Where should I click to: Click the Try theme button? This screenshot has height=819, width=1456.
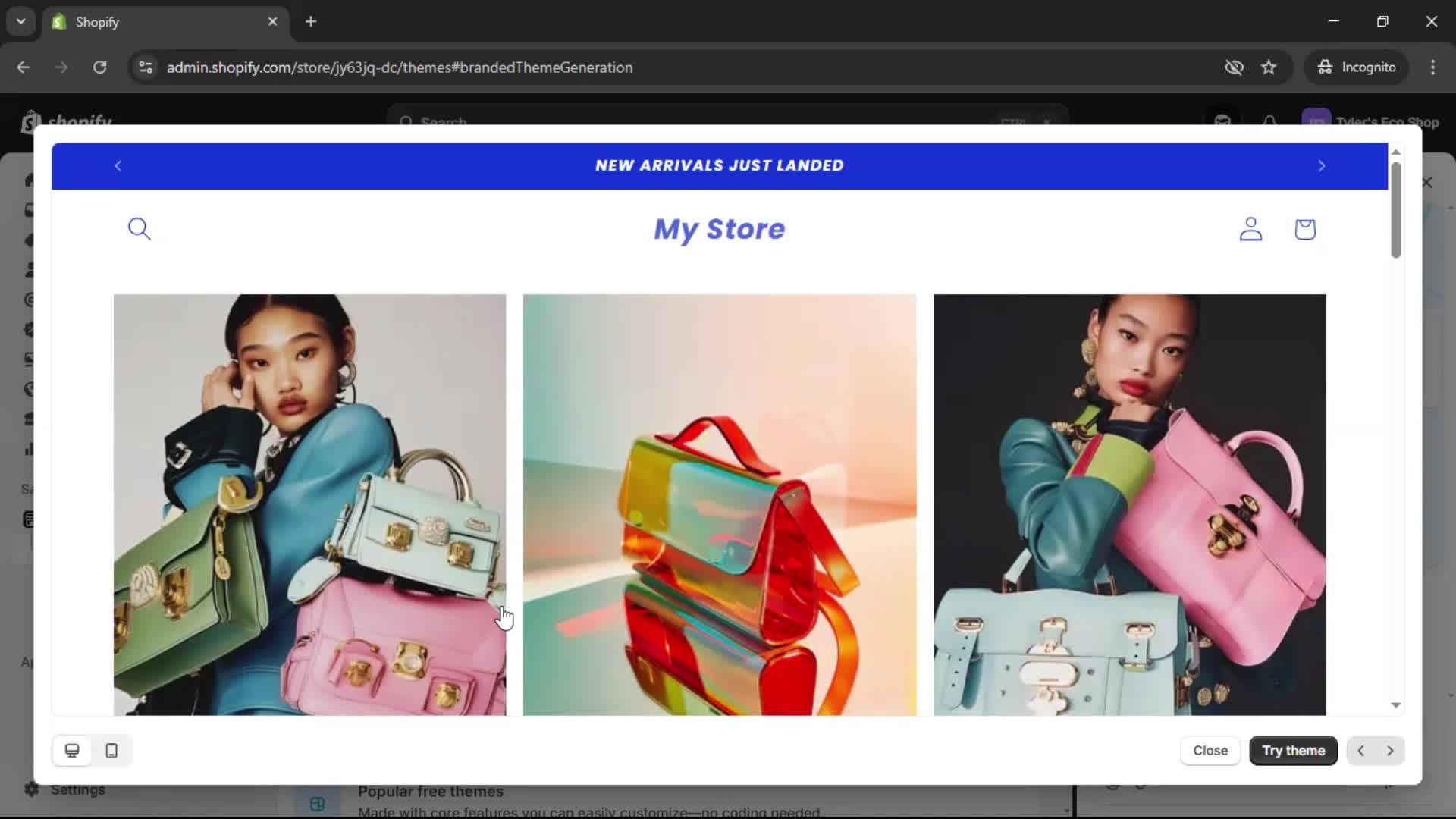pos(1293,751)
